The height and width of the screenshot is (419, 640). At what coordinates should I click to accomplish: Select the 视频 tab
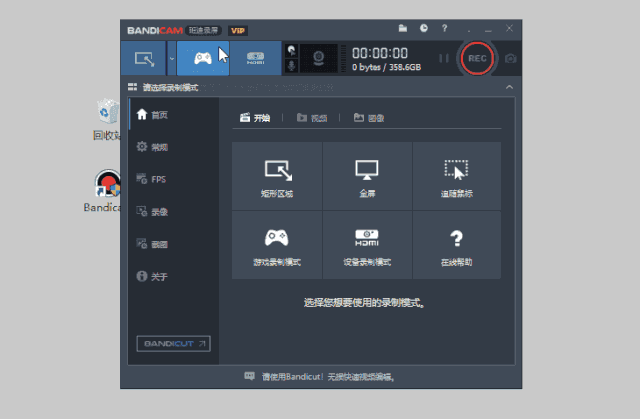tap(312, 118)
